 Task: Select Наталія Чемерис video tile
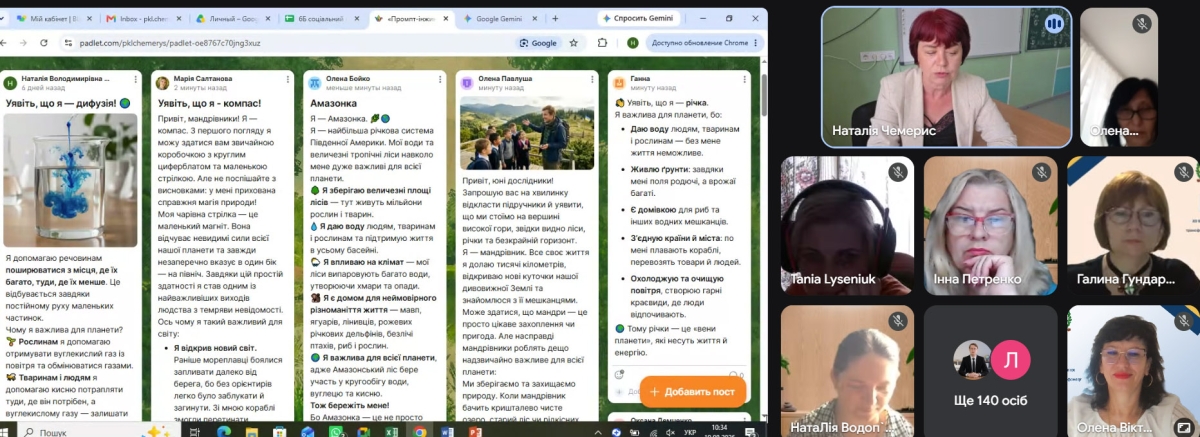click(946, 77)
